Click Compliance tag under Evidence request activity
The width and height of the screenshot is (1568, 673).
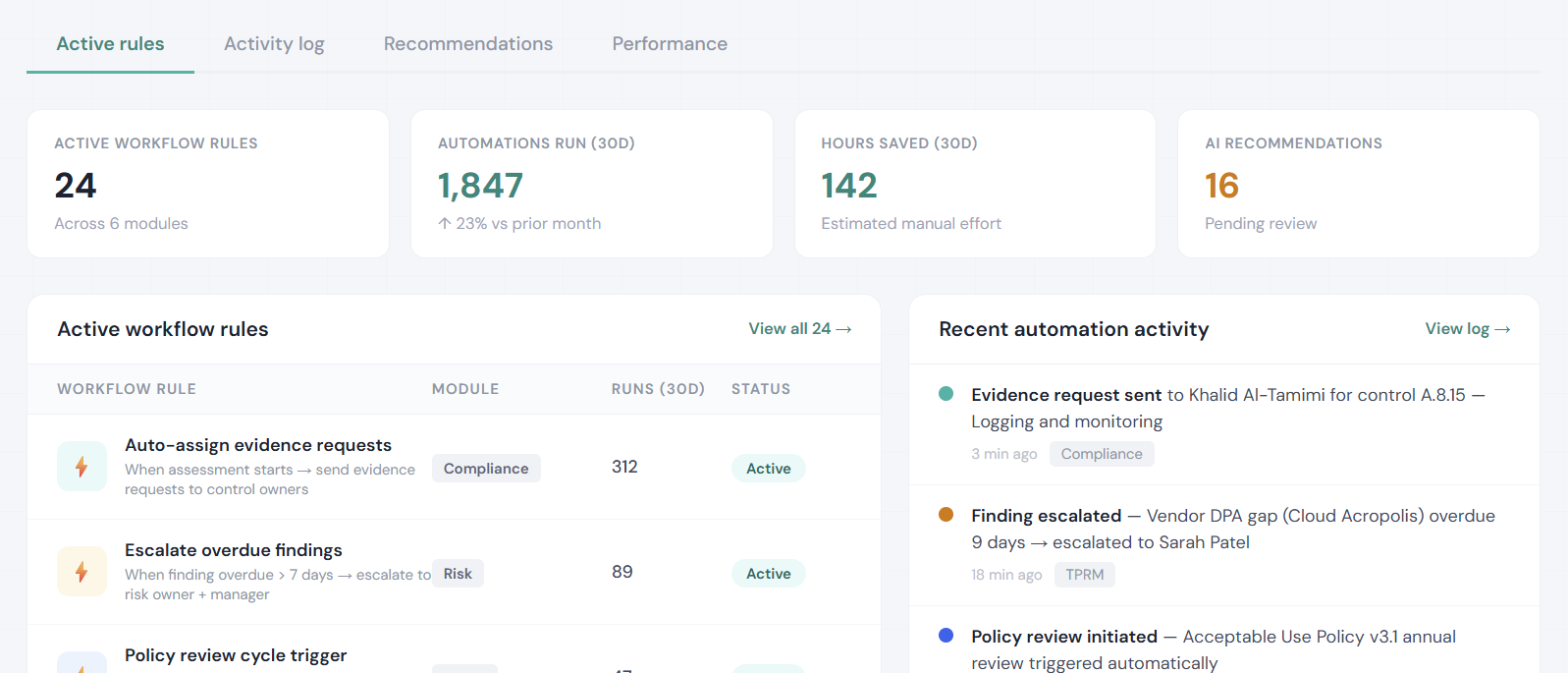(1102, 454)
